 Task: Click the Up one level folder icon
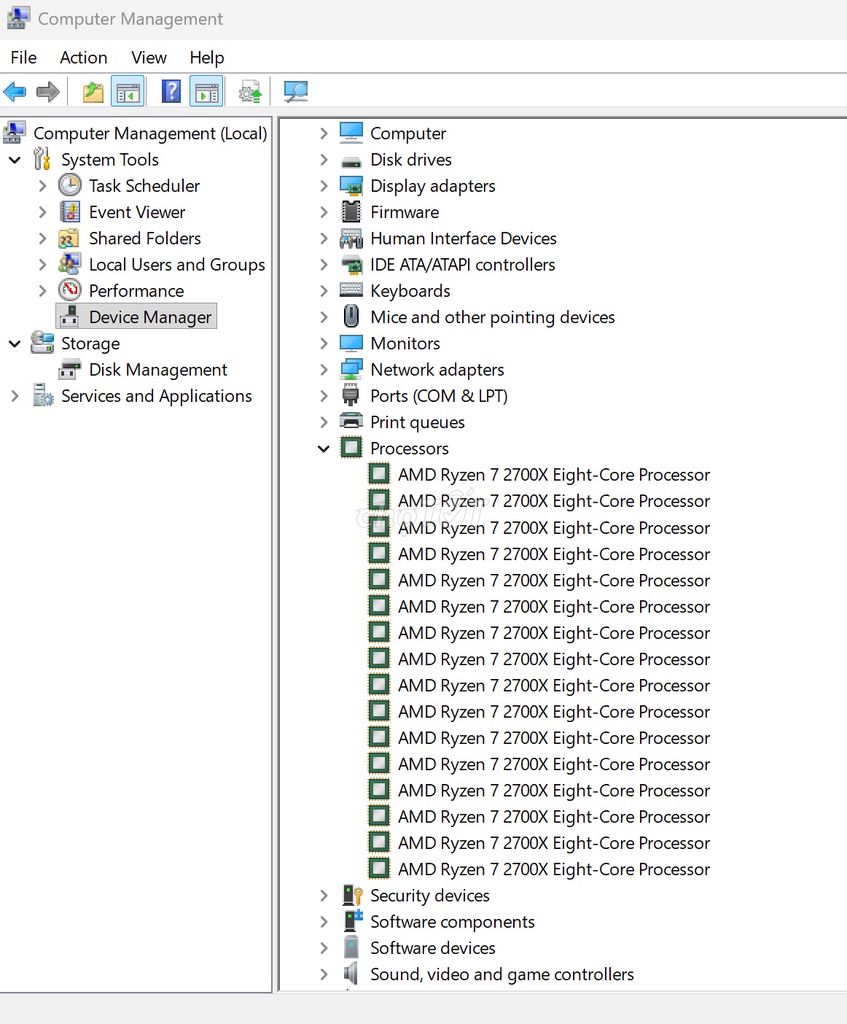coord(93,92)
